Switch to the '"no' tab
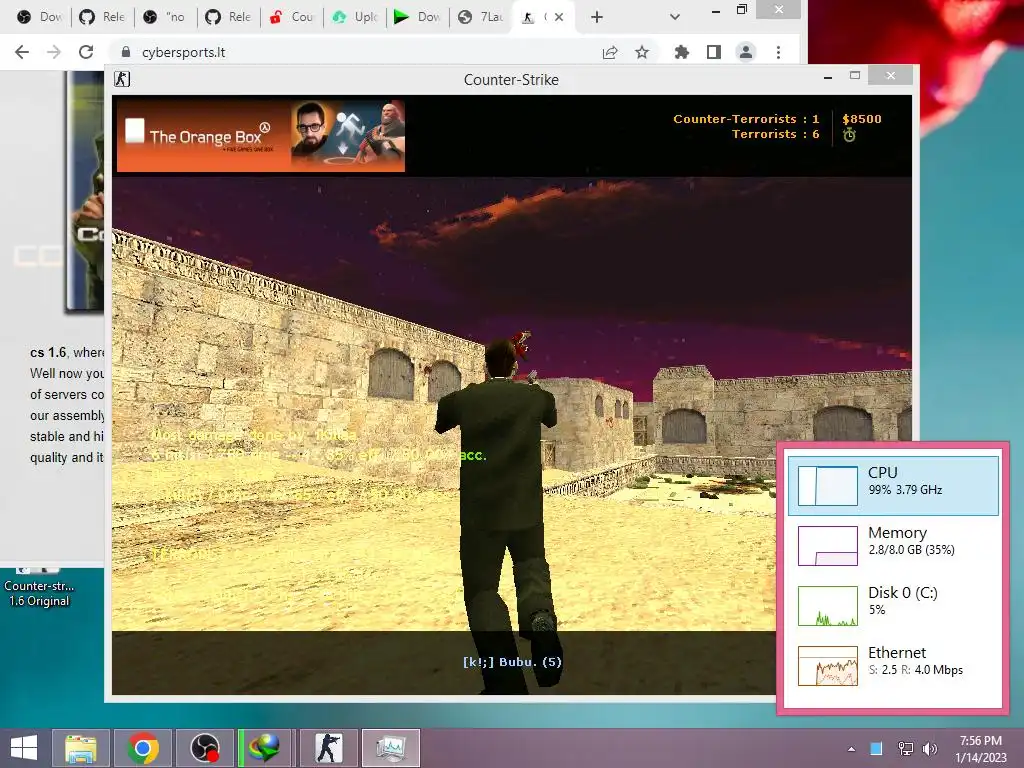This screenshot has width=1024, height=768. (165, 17)
